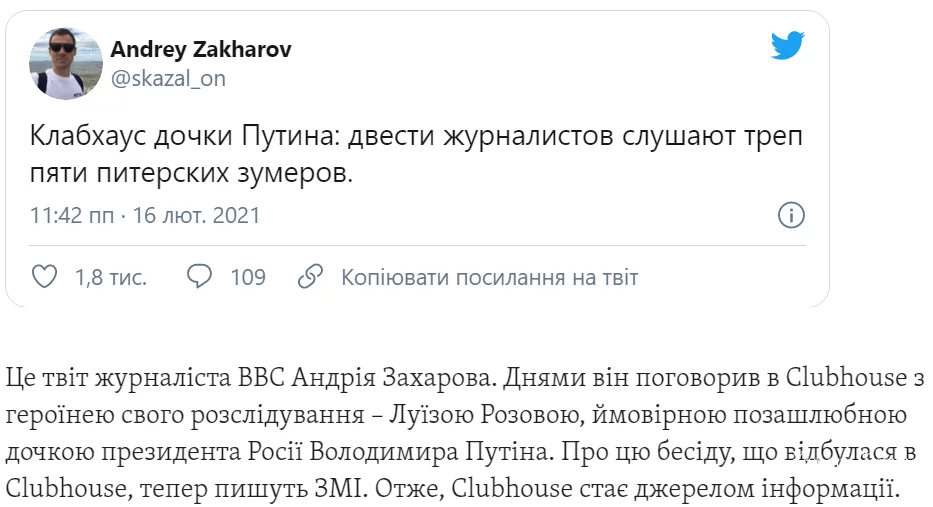Click the Twitter bird logo
The height and width of the screenshot is (507, 933).
(788, 47)
